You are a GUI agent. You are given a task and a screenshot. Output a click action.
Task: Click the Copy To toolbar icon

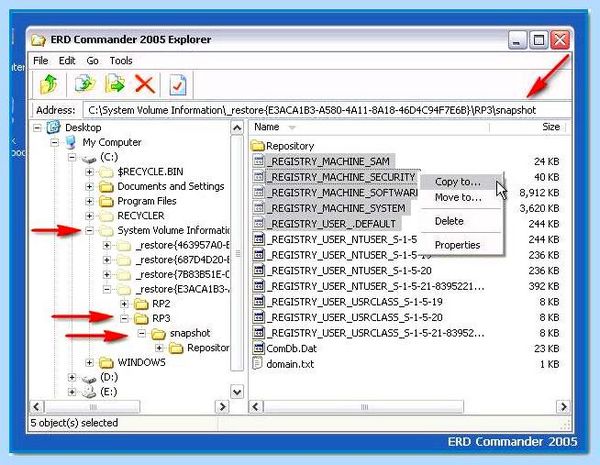85,84
